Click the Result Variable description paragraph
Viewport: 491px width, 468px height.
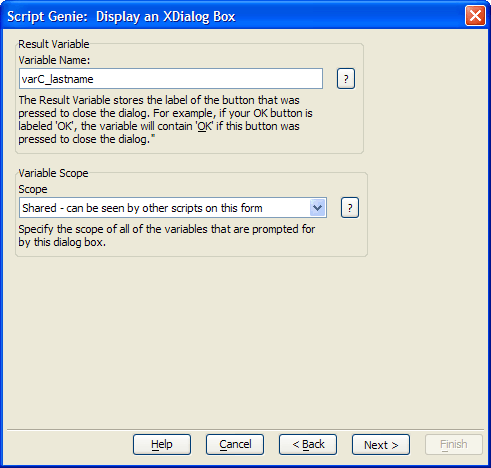tap(165, 120)
